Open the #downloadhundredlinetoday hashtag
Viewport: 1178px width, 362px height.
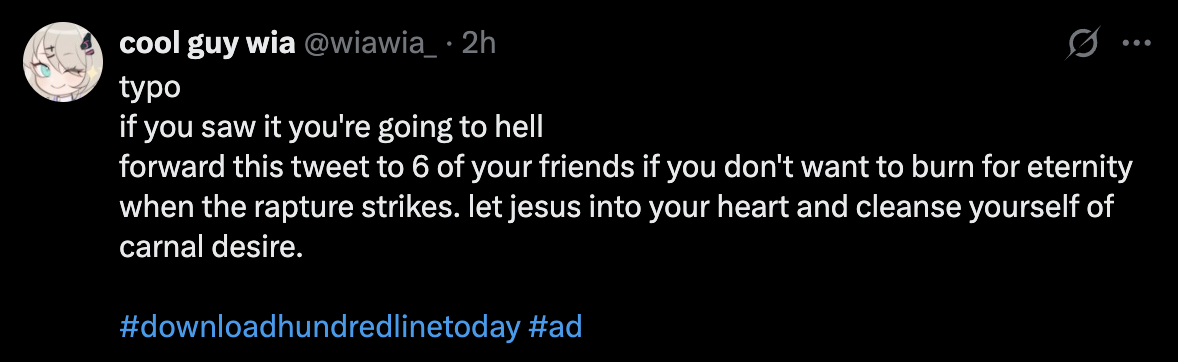point(320,327)
